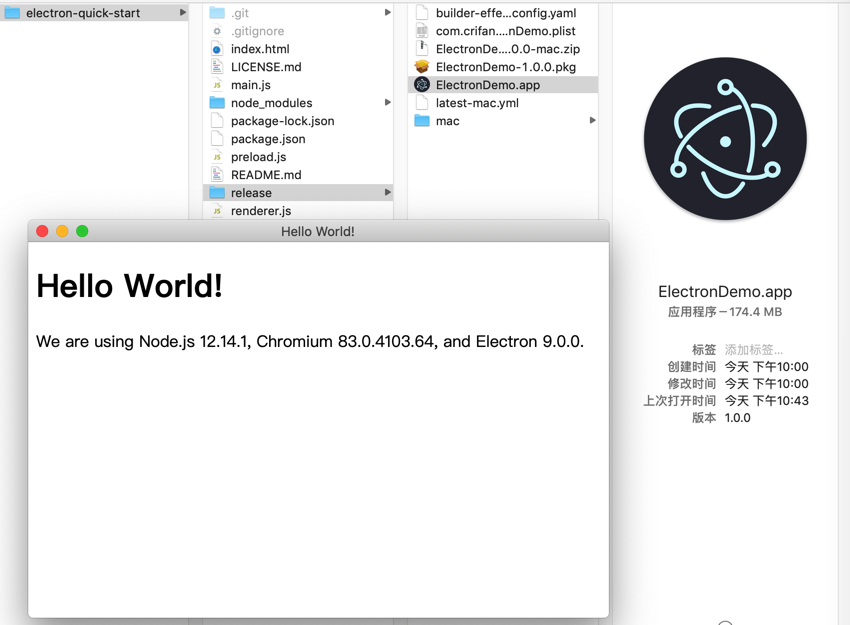Select the index.html file icon
Viewport: 850px width, 625px height.
tap(217, 49)
